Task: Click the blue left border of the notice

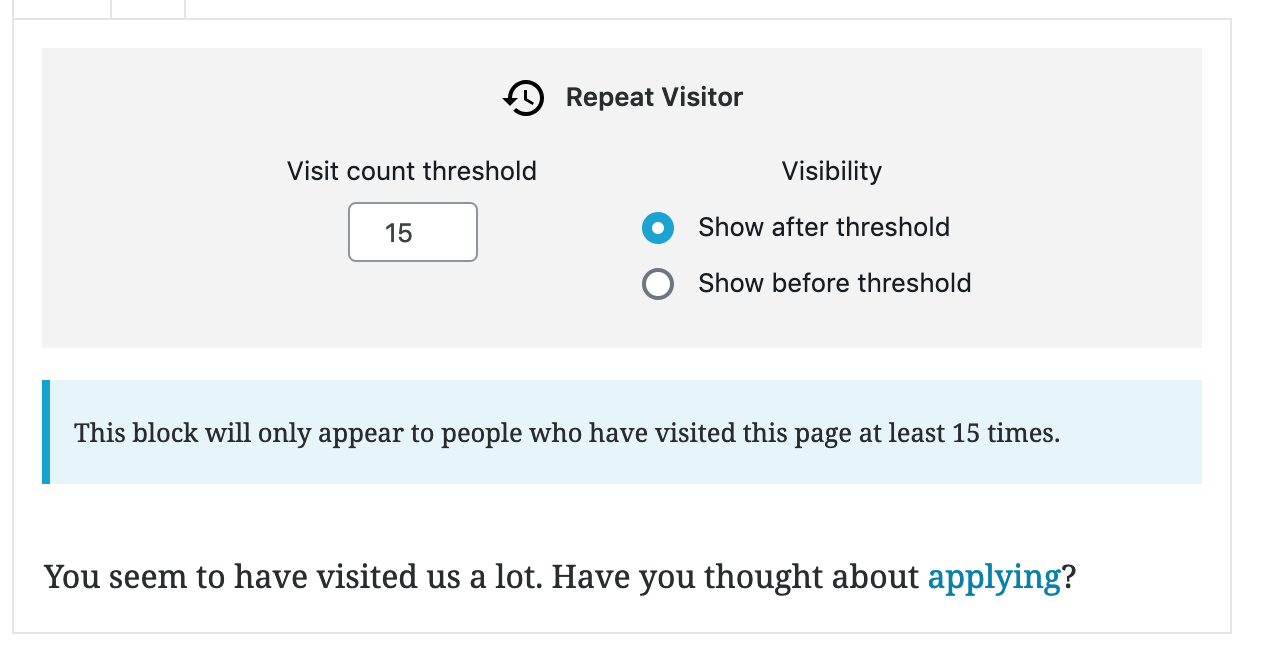Action: [x=46, y=432]
